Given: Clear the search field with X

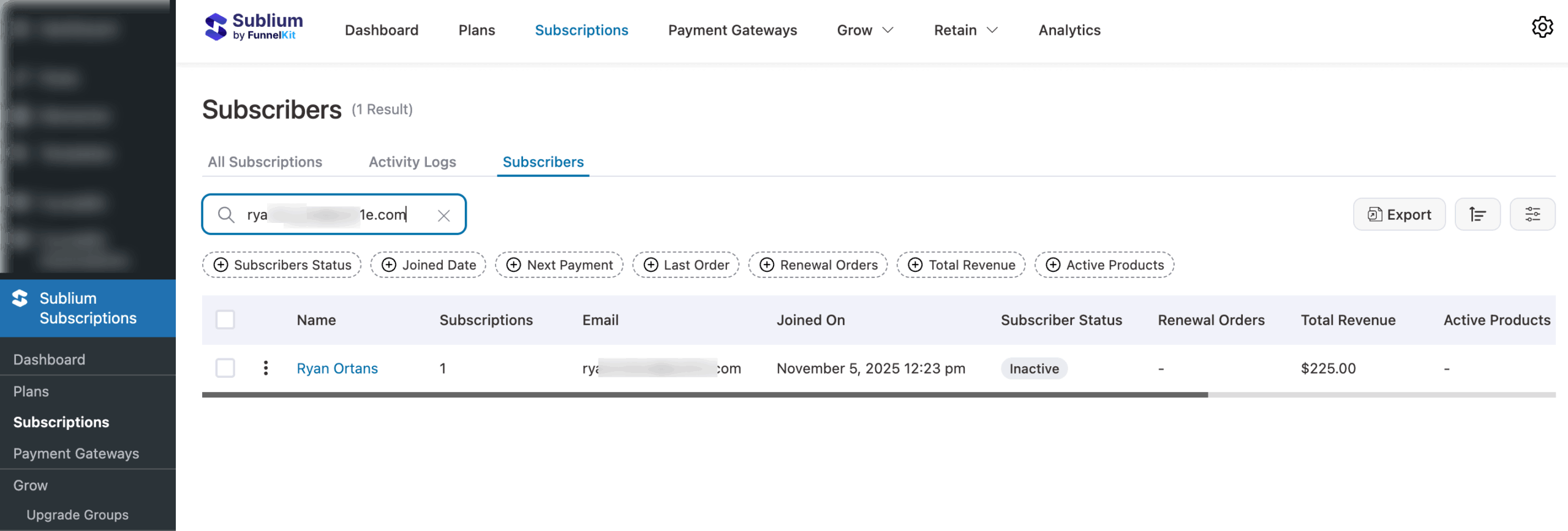Looking at the screenshot, I should tap(443, 216).
